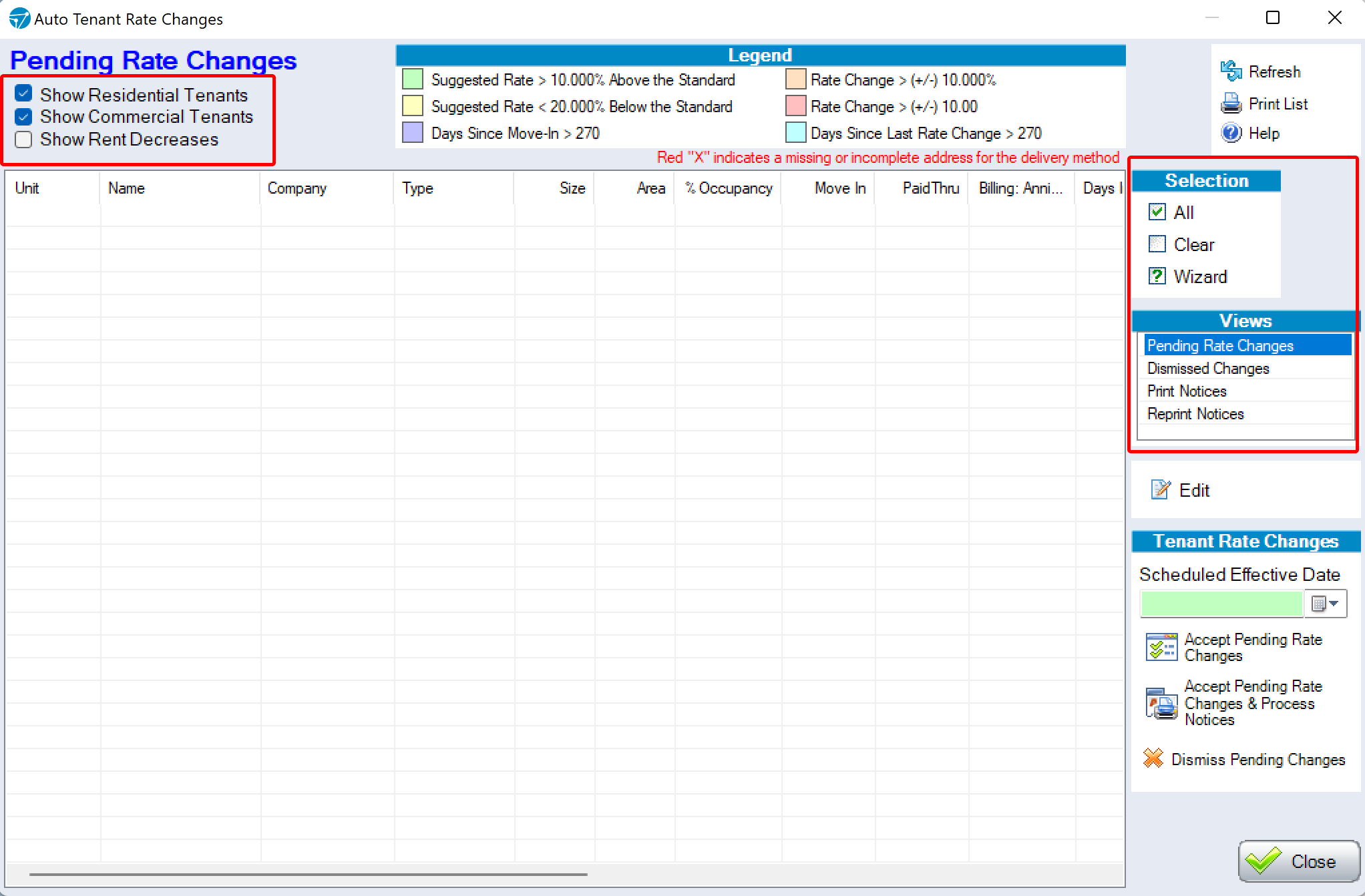Sort by the Unit column header

click(x=52, y=188)
